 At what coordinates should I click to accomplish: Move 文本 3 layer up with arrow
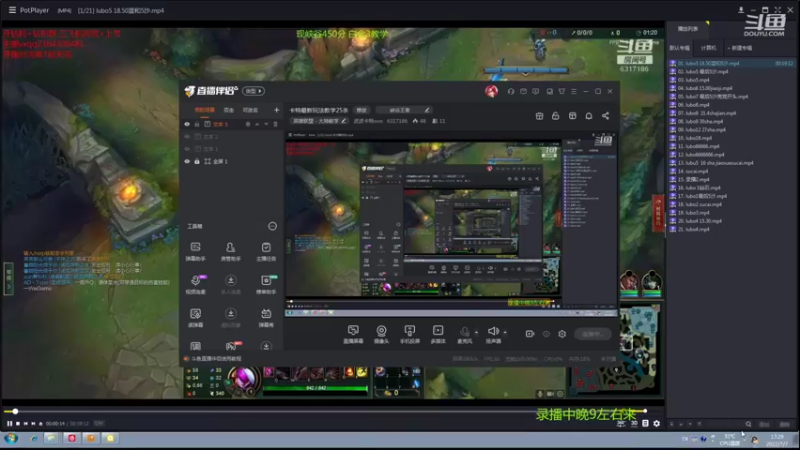[257, 124]
